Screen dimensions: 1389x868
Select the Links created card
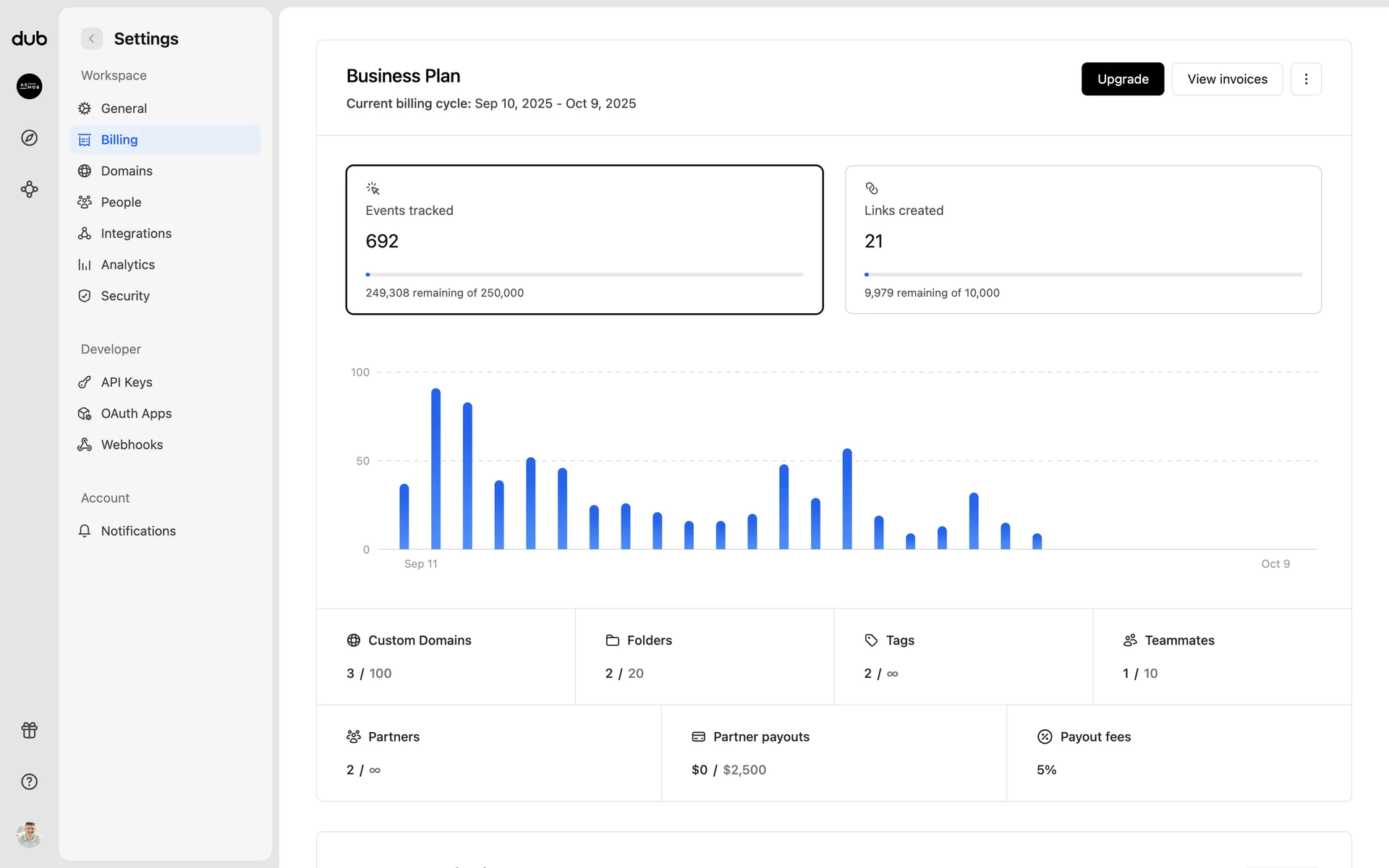click(1082, 239)
